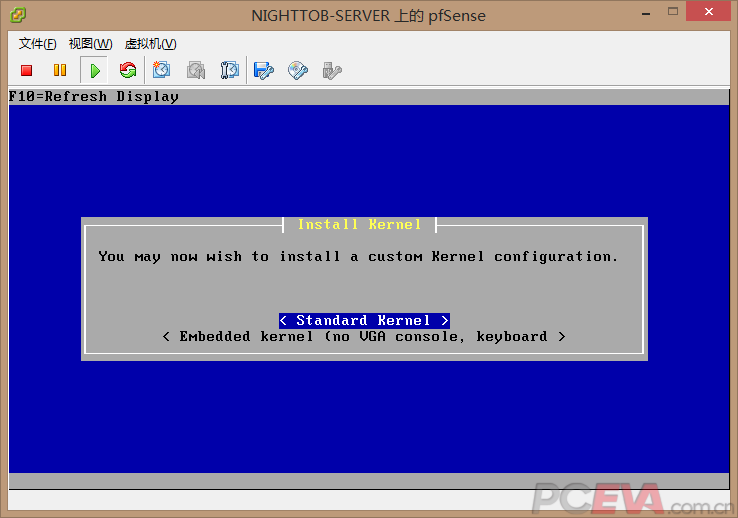Revert to the current snapshot
This screenshot has width=738, height=518.
pos(196,70)
